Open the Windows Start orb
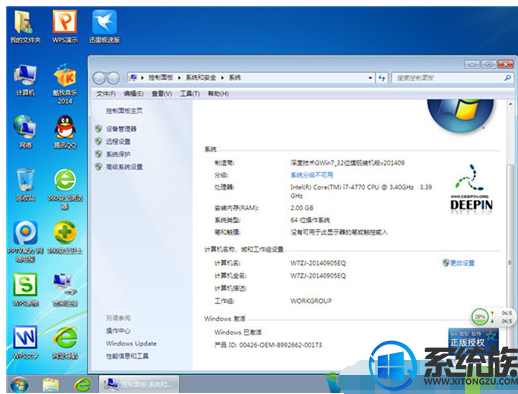The height and width of the screenshot is (394, 518). 19,384
